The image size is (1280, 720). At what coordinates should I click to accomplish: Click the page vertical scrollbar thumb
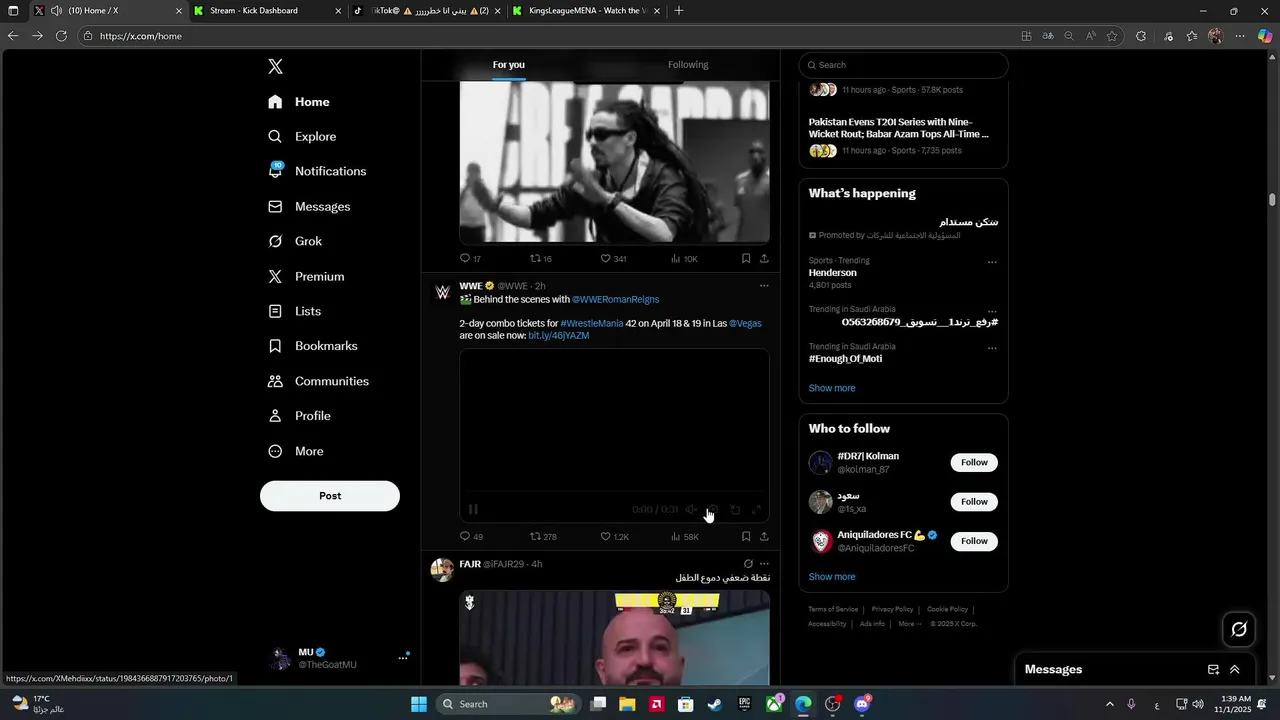tap(1272, 200)
